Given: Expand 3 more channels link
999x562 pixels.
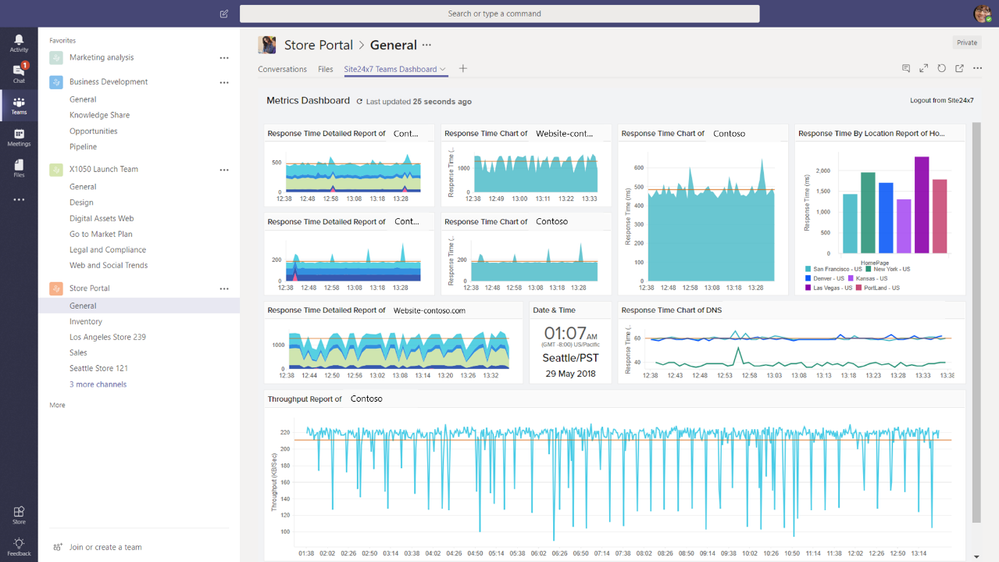Looking at the screenshot, I should coord(97,384).
